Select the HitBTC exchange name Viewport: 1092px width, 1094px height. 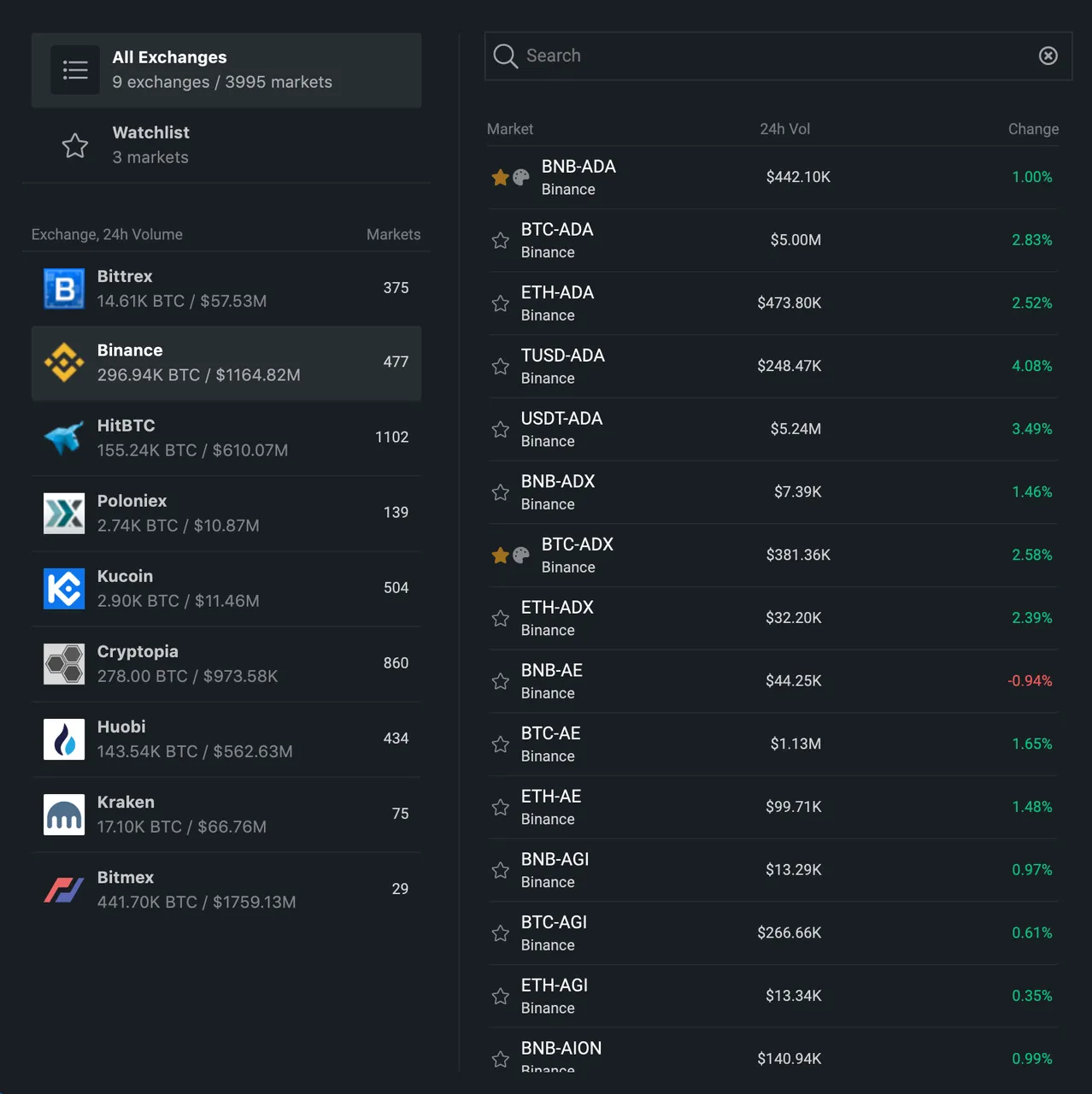(x=126, y=426)
